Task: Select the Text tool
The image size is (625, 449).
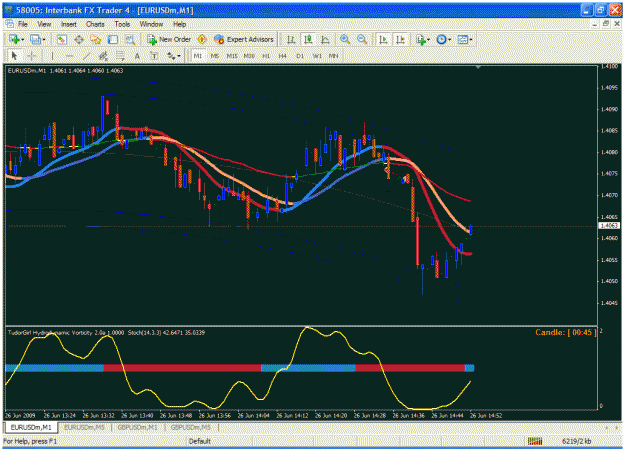Action: (137, 56)
